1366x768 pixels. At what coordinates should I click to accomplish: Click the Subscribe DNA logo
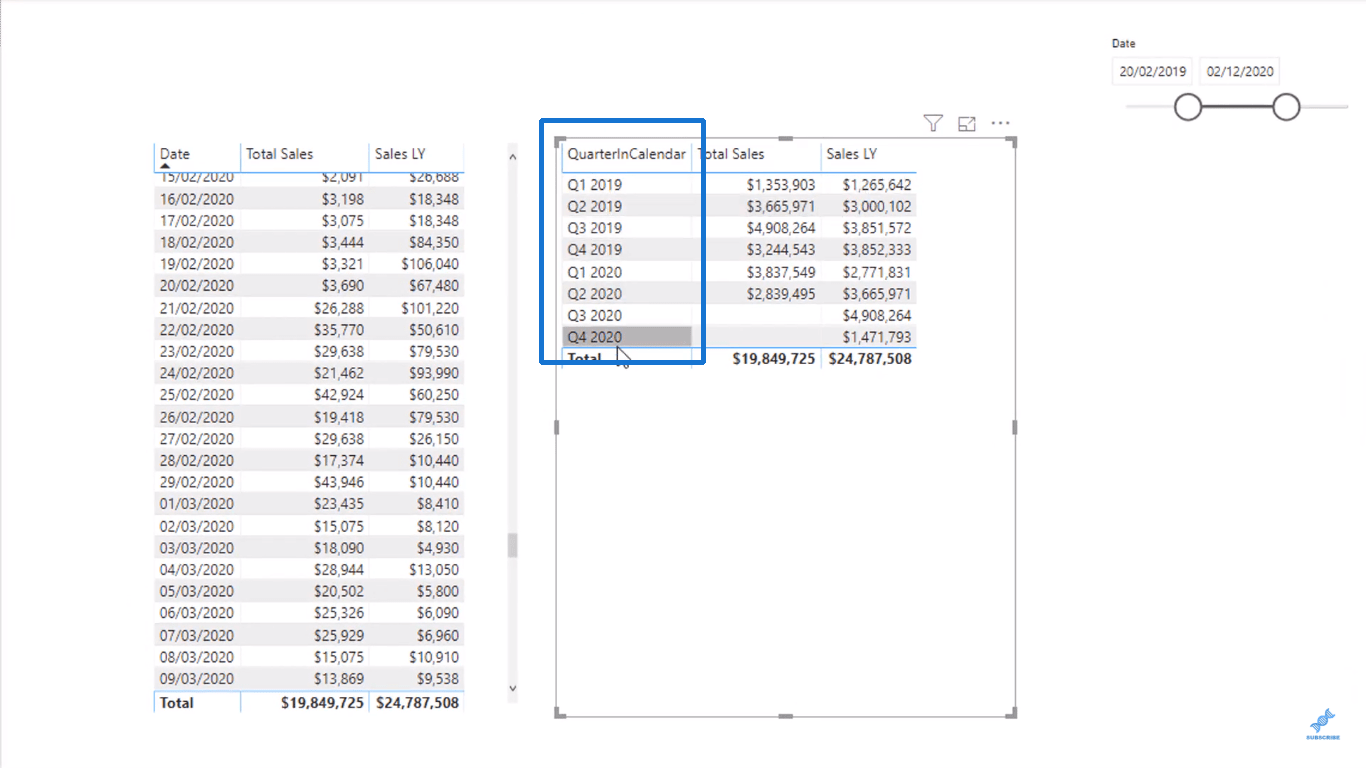coord(1322,724)
